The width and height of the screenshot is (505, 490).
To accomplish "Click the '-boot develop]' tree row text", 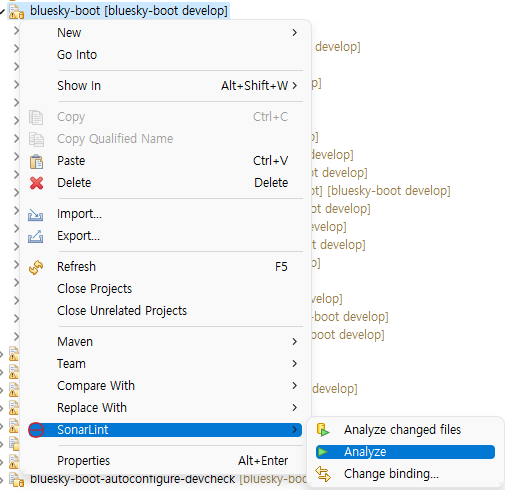I will pos(350,317).
